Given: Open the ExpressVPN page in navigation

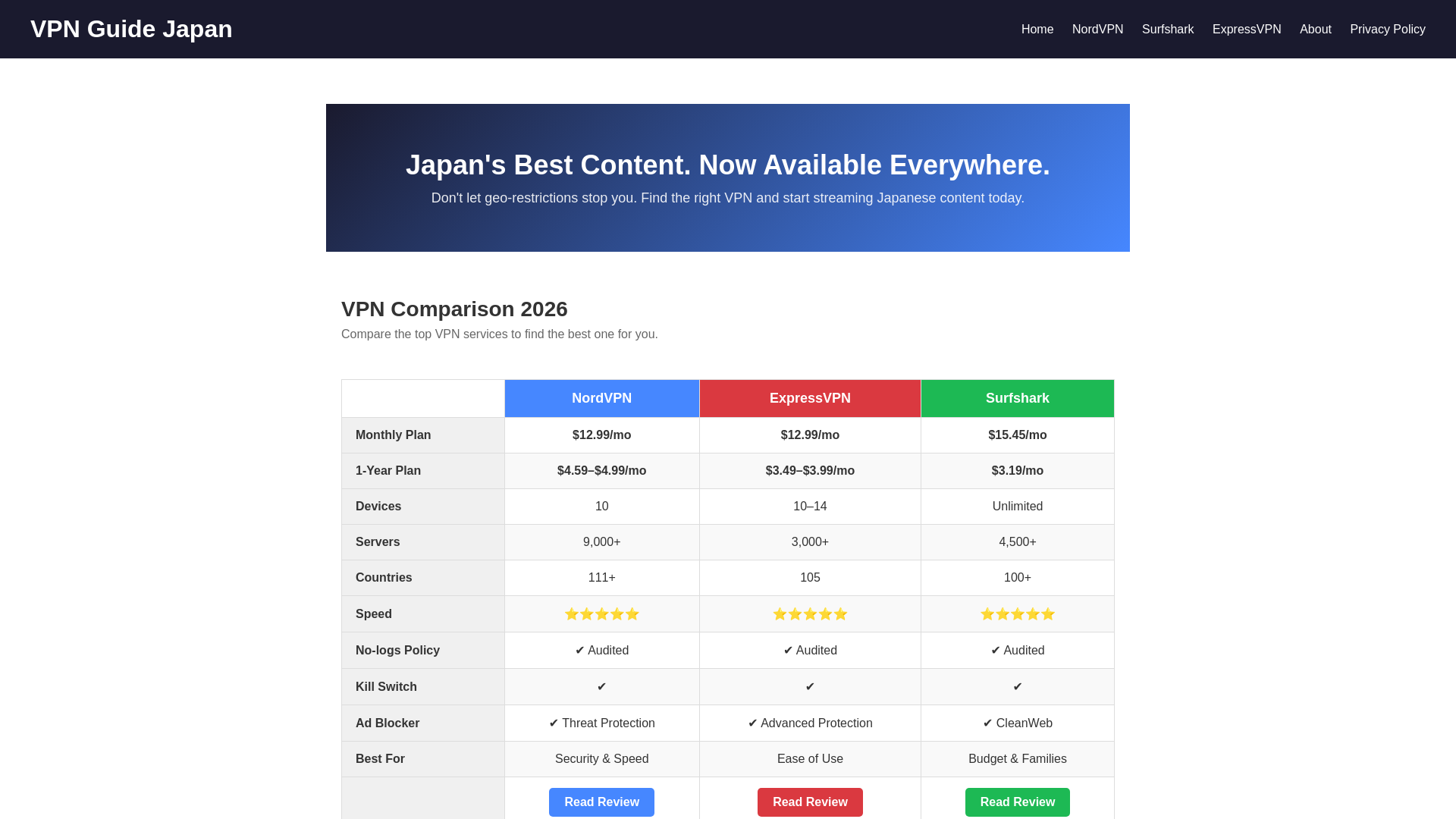Looking at the screenshot, I should pyautogui.click(x=1247, y=30).
